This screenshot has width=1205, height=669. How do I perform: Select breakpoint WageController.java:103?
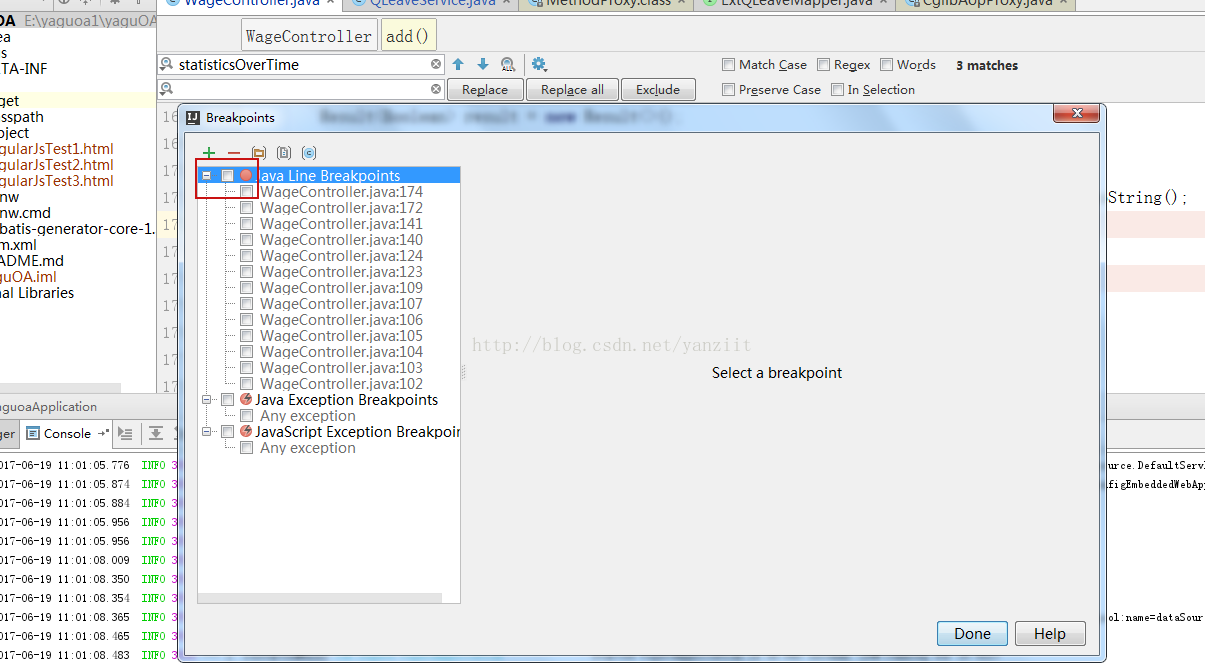(x=341, y=368)
